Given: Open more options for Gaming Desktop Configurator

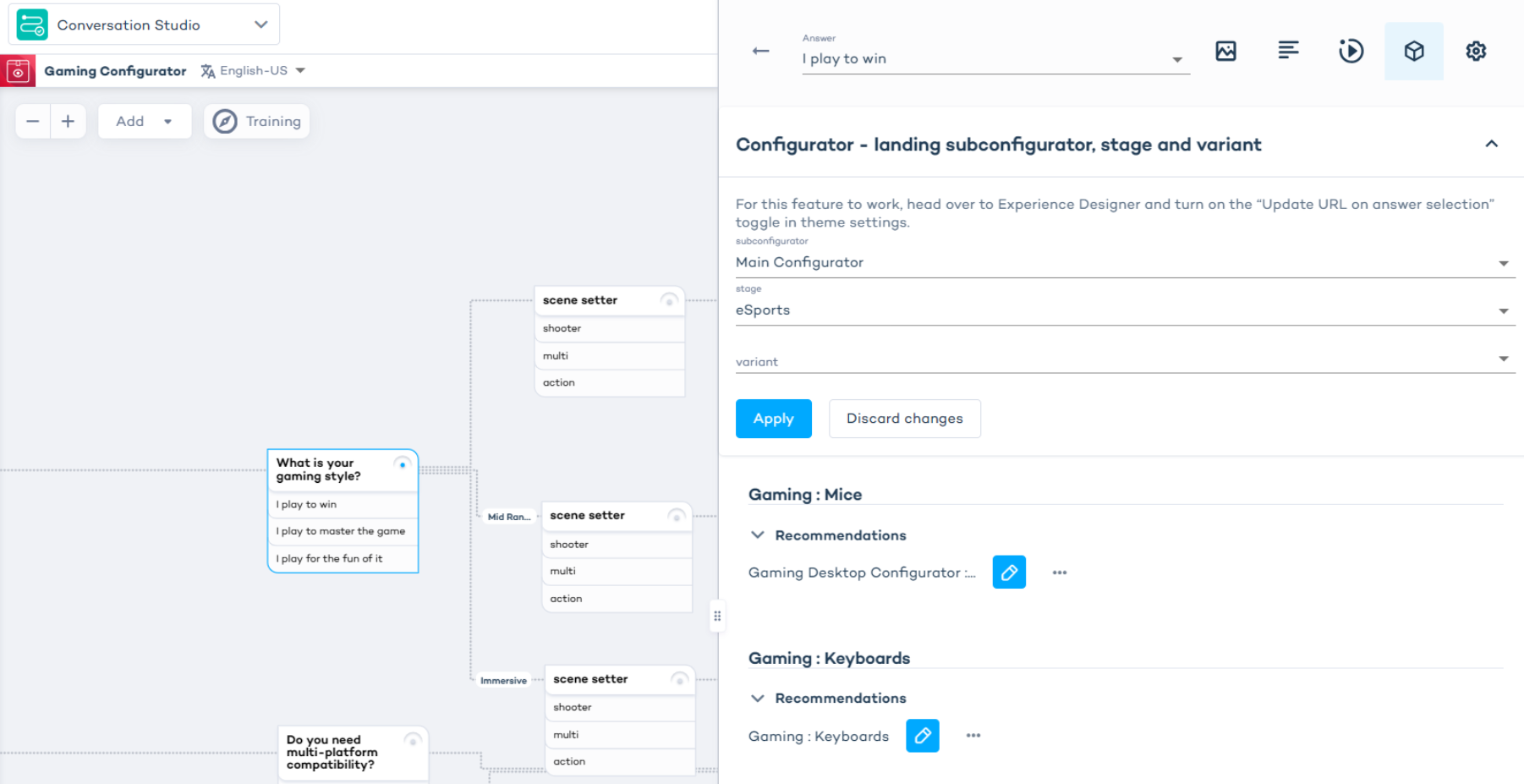Looking at the screenshot, I should [x=1060, y=573].
